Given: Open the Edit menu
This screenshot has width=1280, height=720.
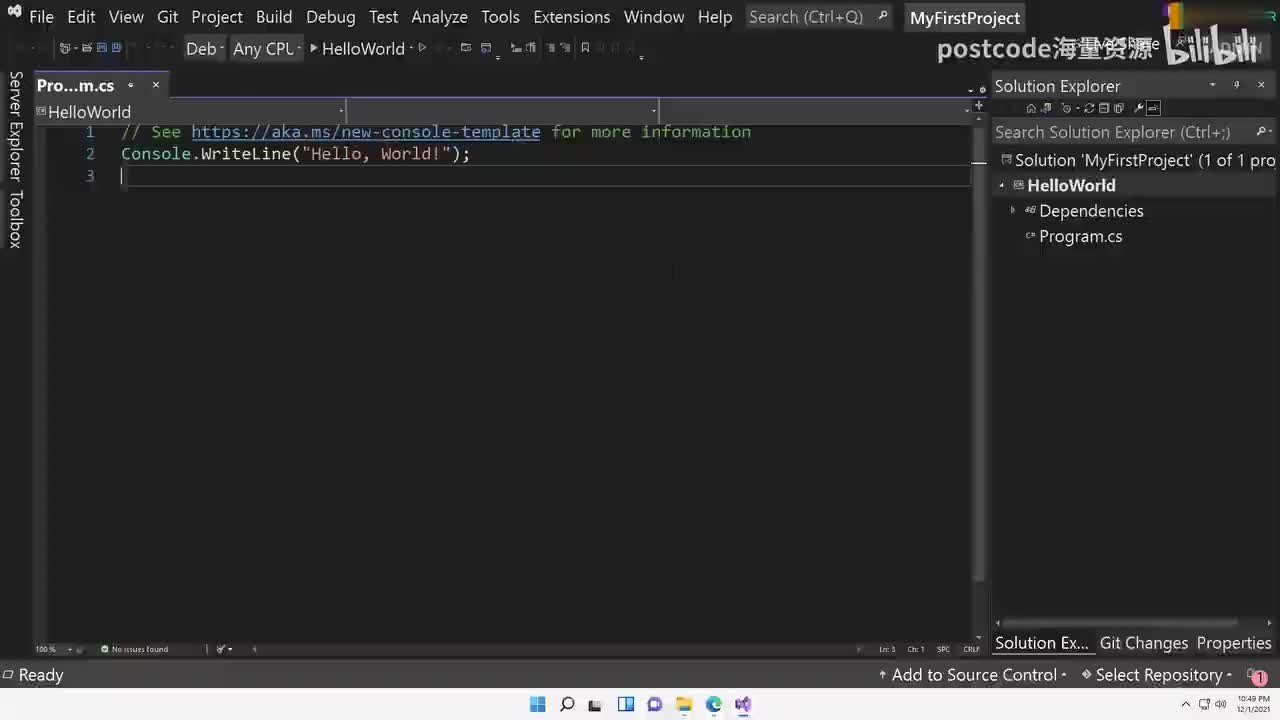Looking at the screenshot, I should coord(81,17).
